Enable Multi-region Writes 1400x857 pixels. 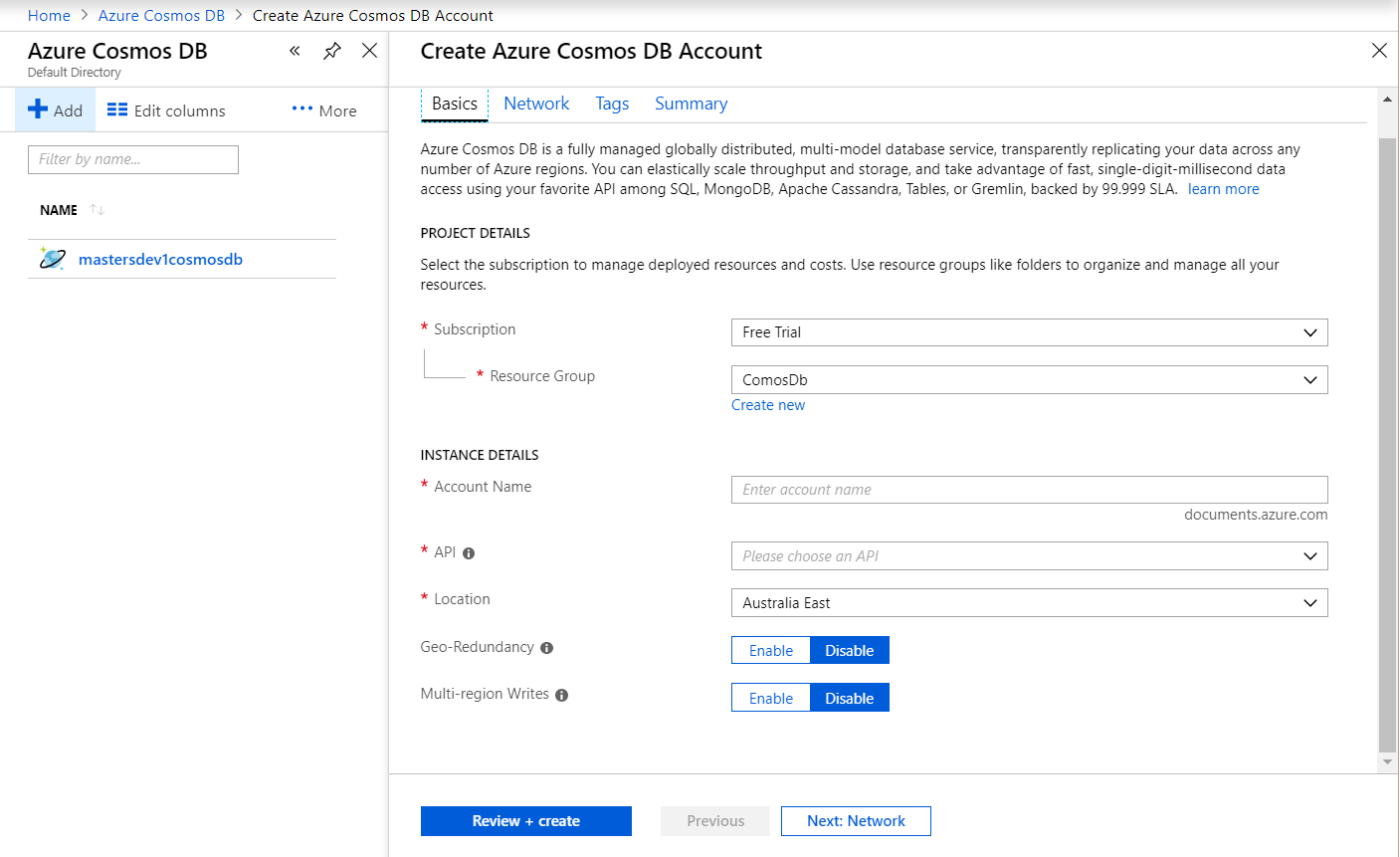pos(770,698)
